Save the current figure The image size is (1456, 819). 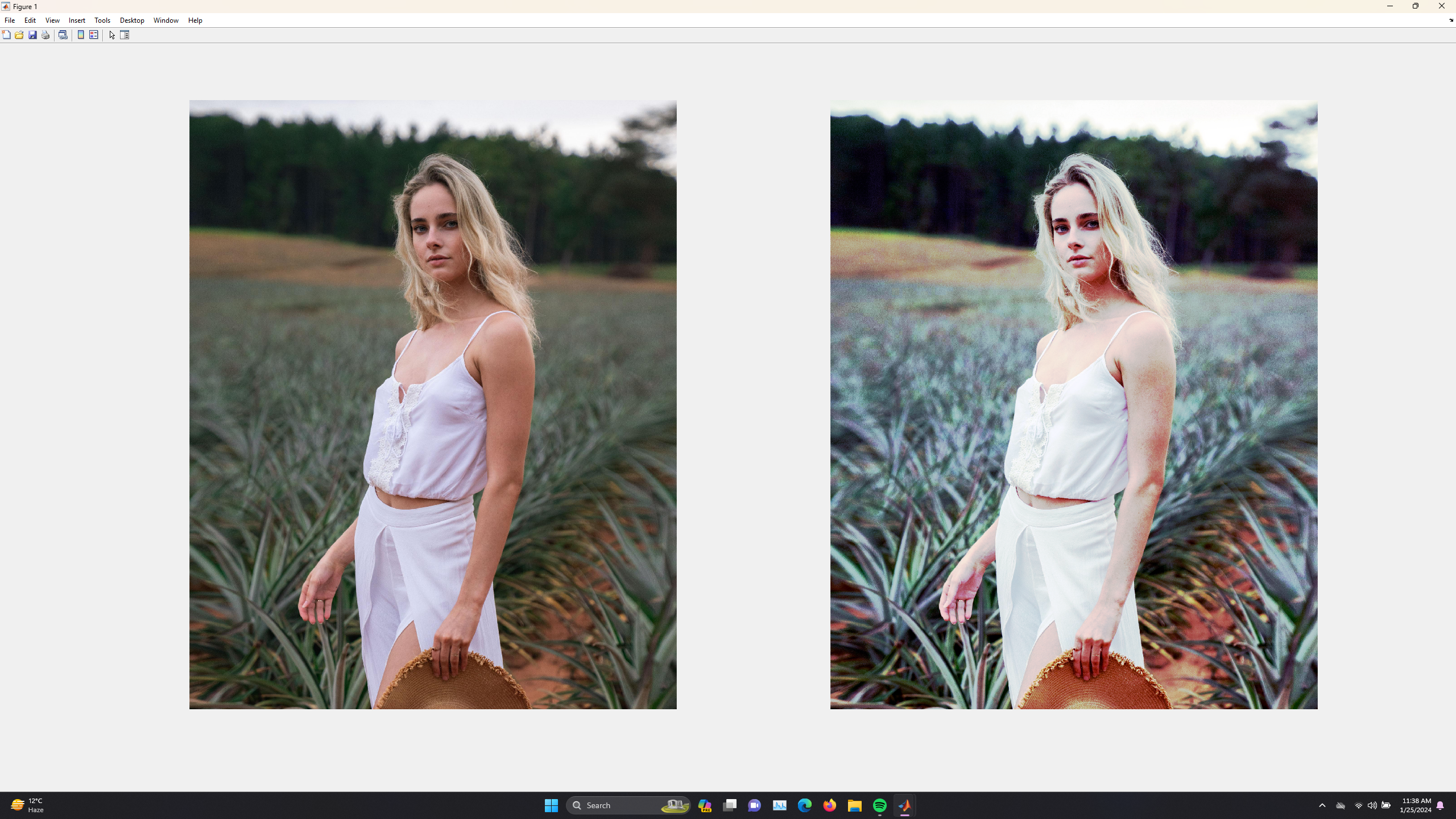point(32,35)
